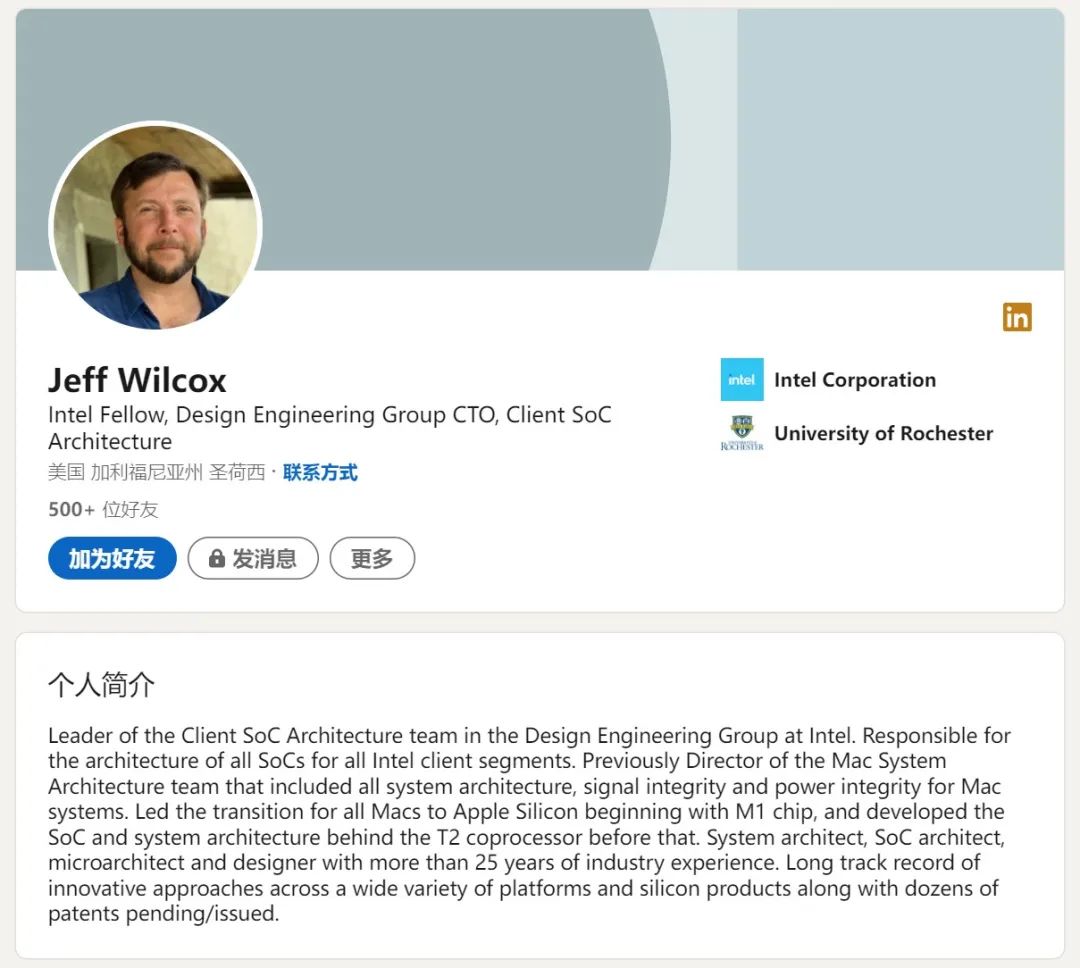Open the 更多 options menu
The image size is (1080, 968).
coord(372,559)
